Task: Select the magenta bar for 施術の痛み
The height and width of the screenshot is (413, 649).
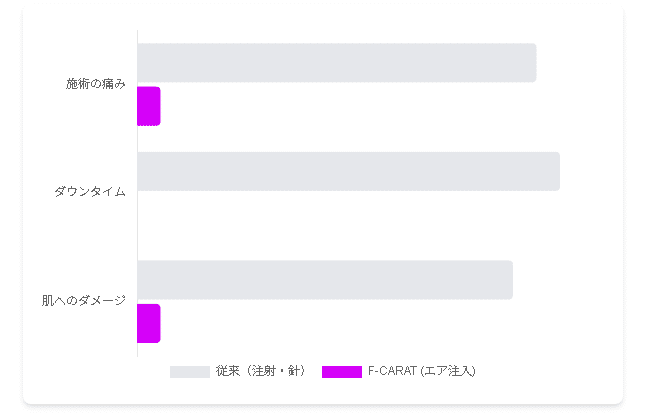Action: pyautogui.click(x=149, y=106)
